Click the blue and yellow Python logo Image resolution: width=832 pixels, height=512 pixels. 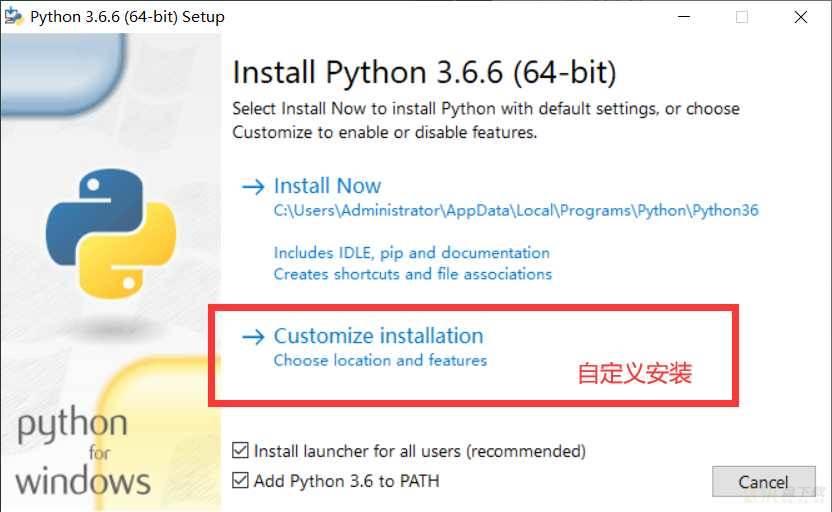coord(111,233)
